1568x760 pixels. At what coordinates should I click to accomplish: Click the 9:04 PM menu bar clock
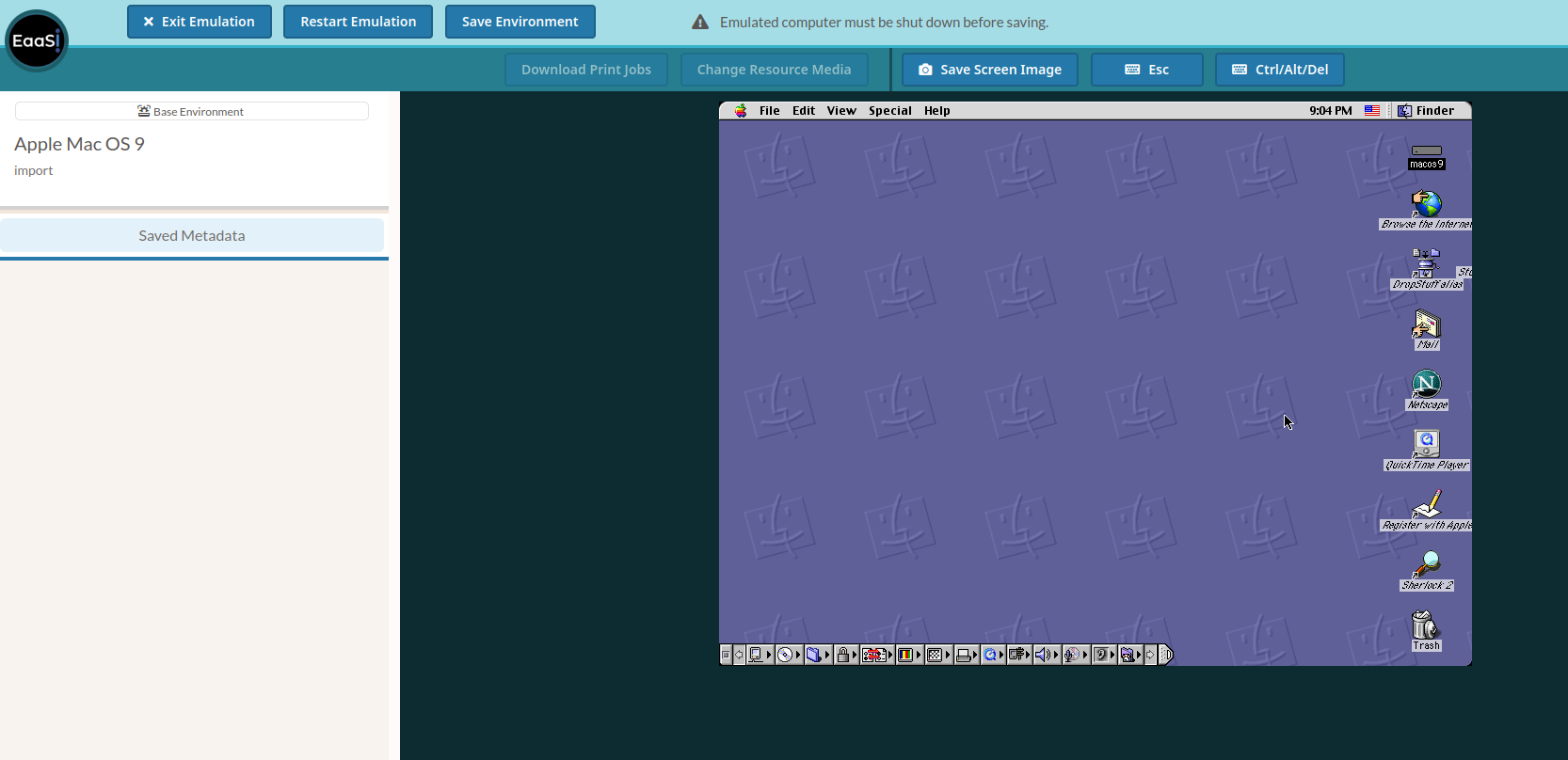pyautogui.click(x=1331, y=110)
